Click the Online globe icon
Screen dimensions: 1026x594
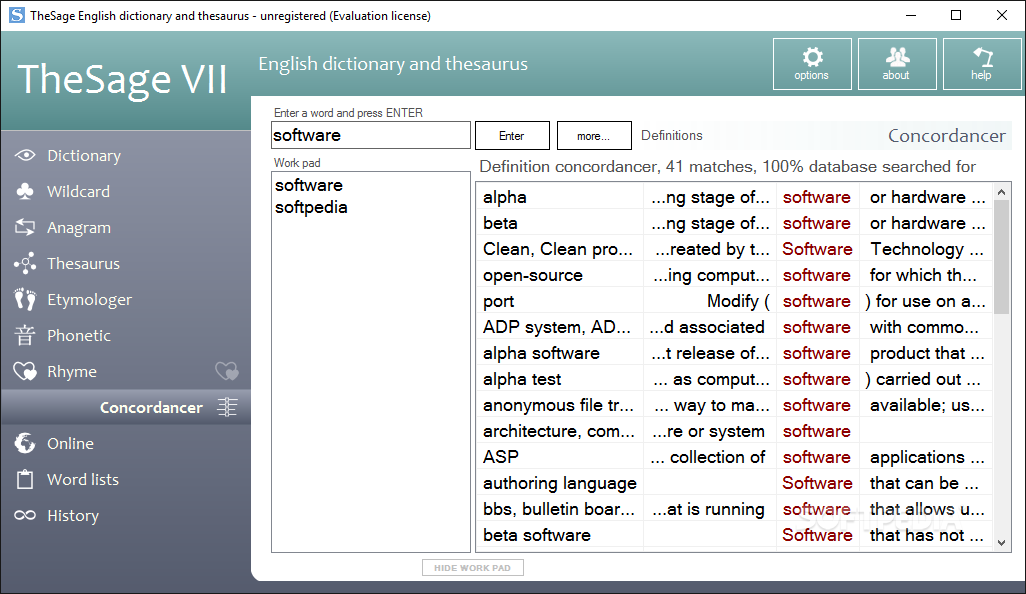coord(25,444)
